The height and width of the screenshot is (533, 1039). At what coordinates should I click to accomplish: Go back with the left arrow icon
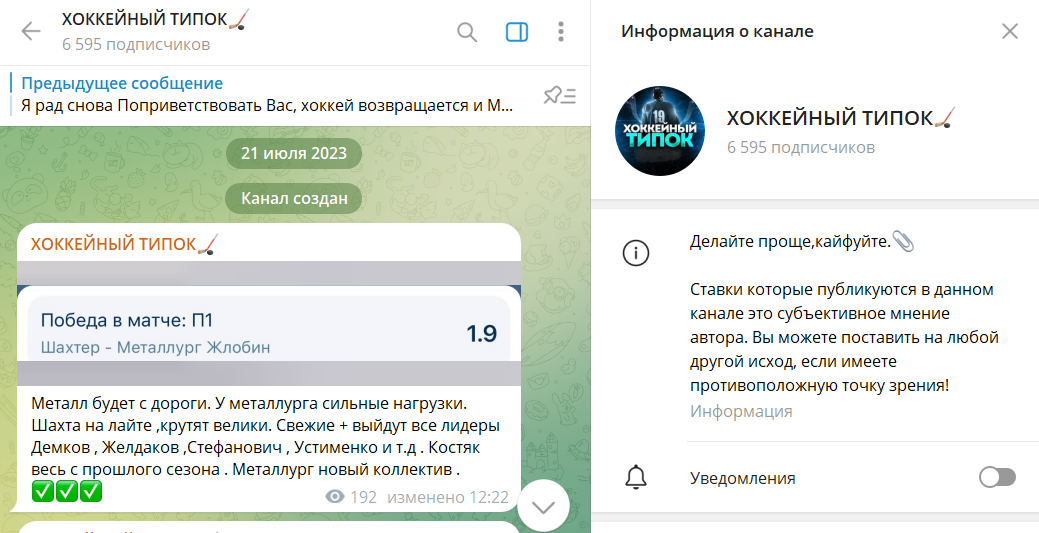click(31, 31)
